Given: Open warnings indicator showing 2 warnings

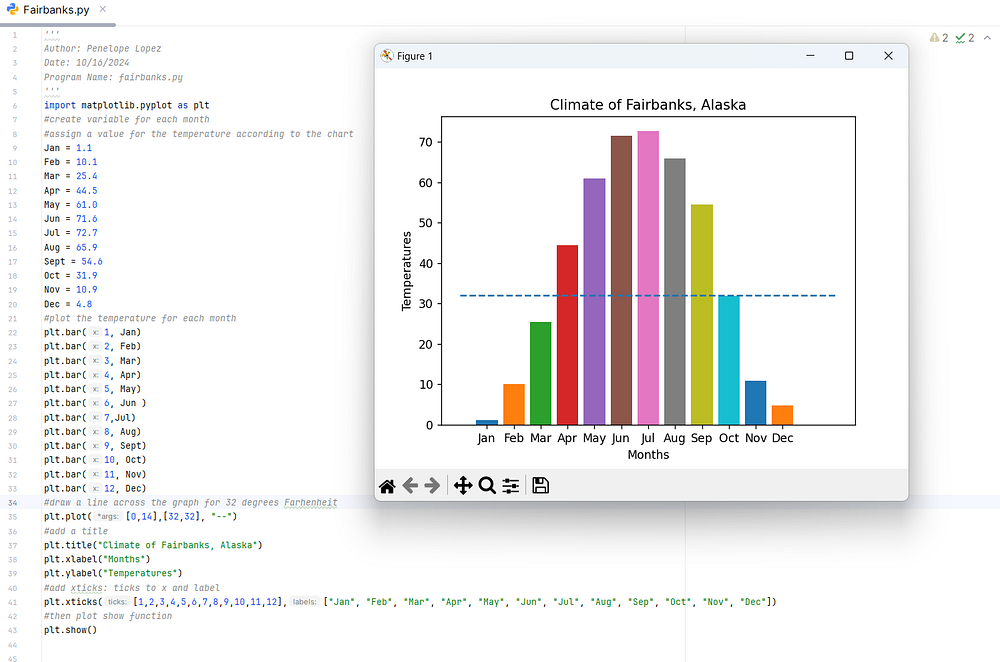Looking at the screenshot, I should pyautogui.click(x=939, y=38).
